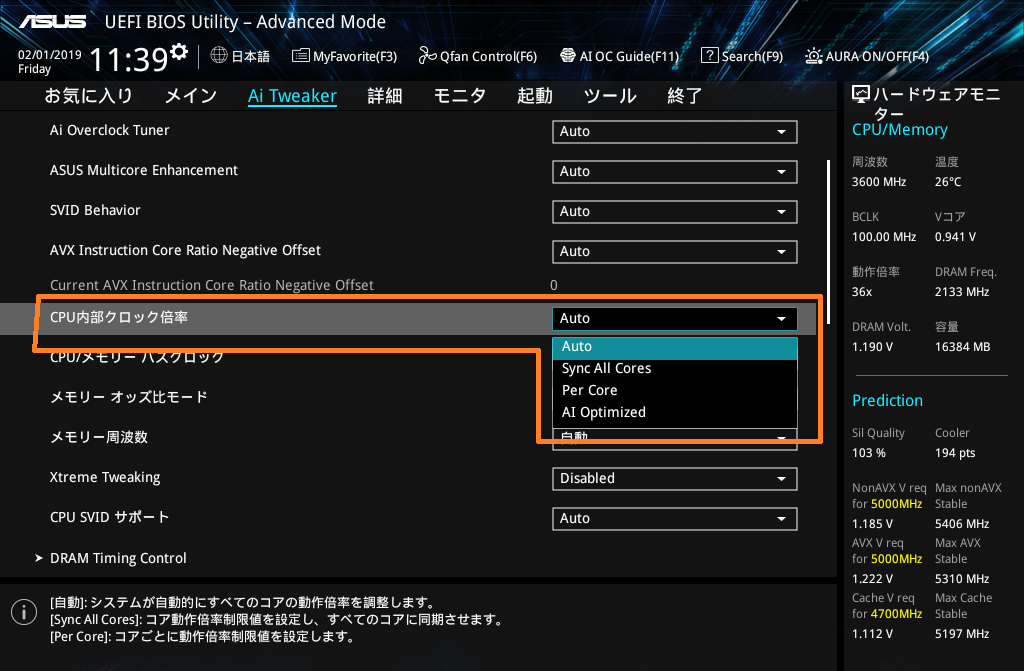Image resolution: width=1024 pixels, height=671 pixels.
Task: Open the 終了 tab
Action: click(684, 96)
